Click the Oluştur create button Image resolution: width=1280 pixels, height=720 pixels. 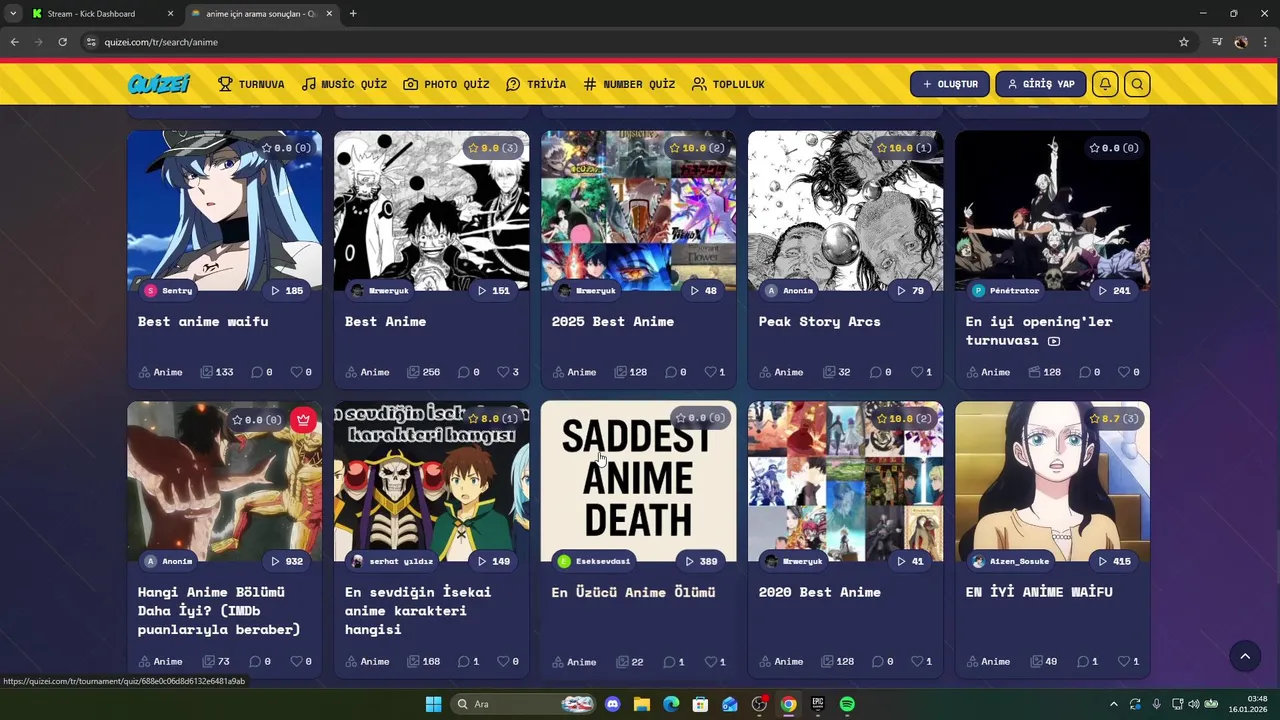coord(950,84)
